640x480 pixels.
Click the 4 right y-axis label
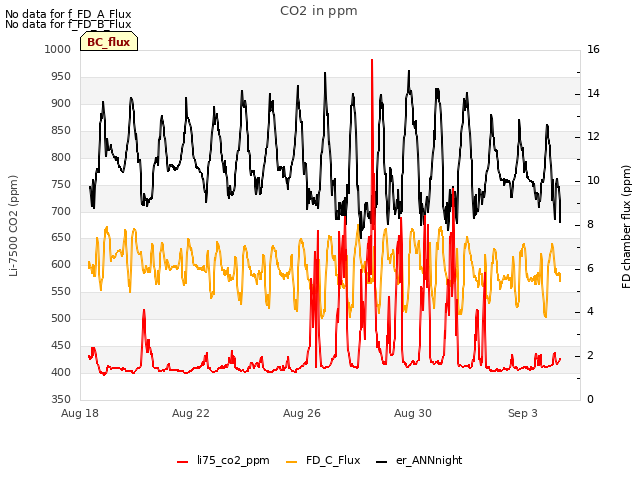pos(590,311)
